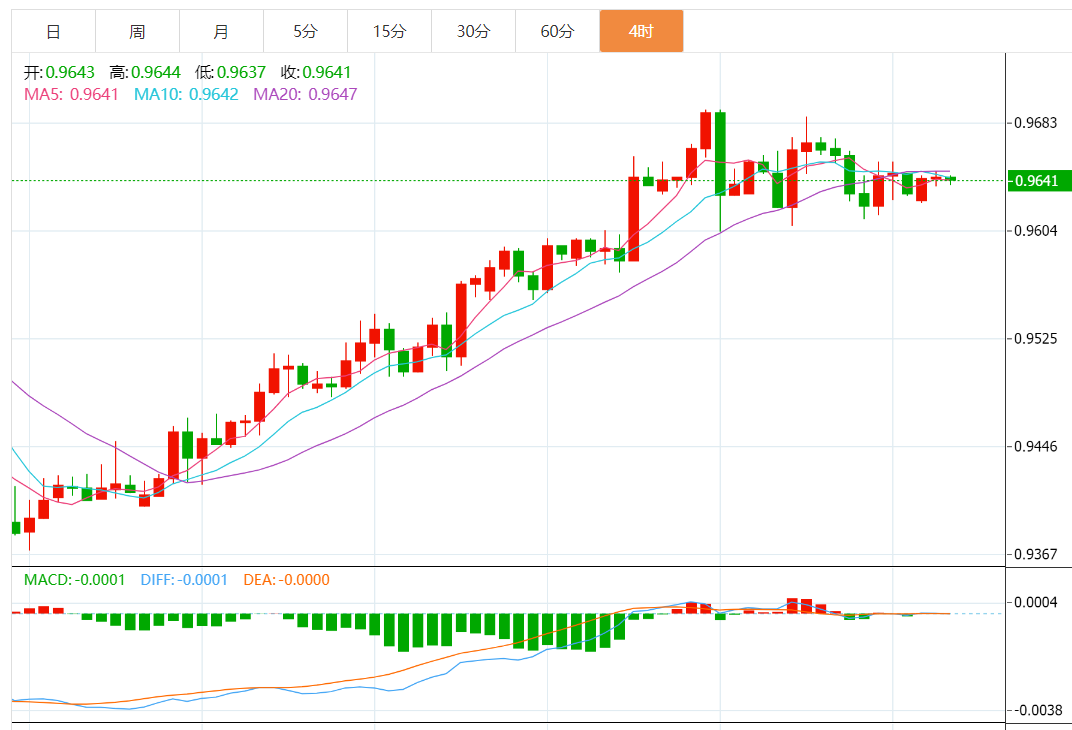Viewport: 1072px width, 730px height.
Task: Click the orange DEA indicator label
Action: coord(286,580)
